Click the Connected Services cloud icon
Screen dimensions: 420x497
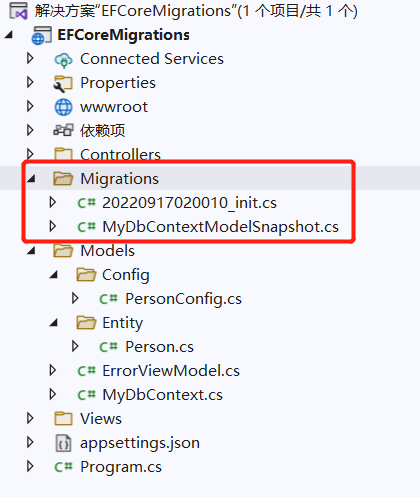click(63, 60)
